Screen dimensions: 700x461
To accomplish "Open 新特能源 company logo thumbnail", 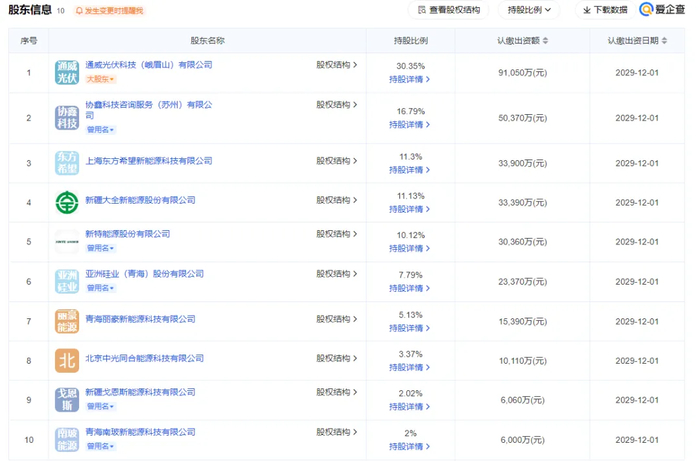I will point(67,241).
